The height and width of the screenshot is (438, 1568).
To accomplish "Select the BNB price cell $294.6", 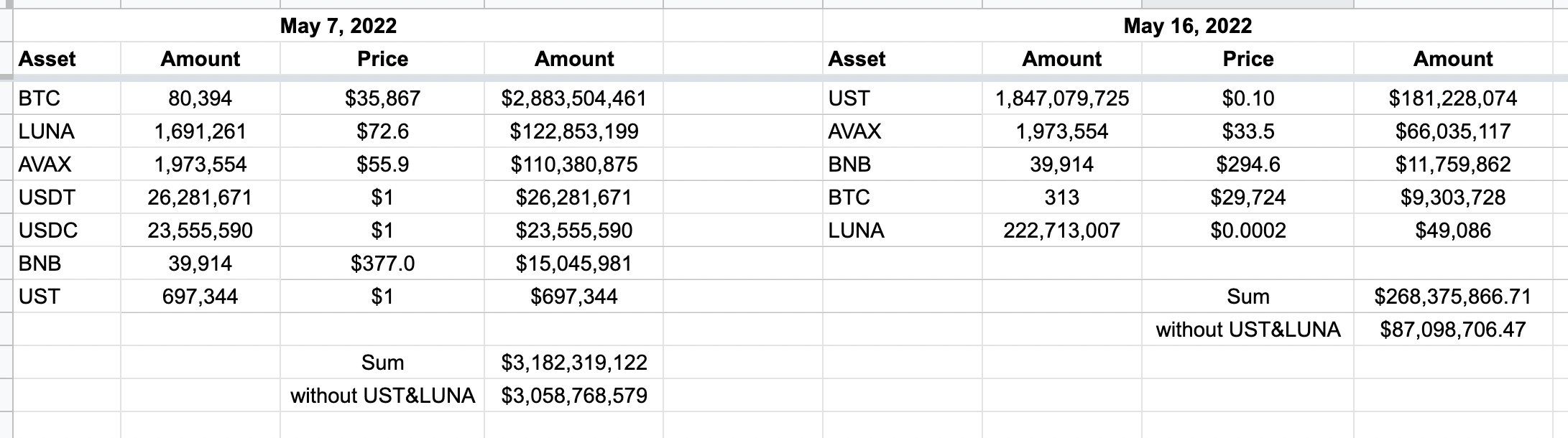I will (1248, 164).
